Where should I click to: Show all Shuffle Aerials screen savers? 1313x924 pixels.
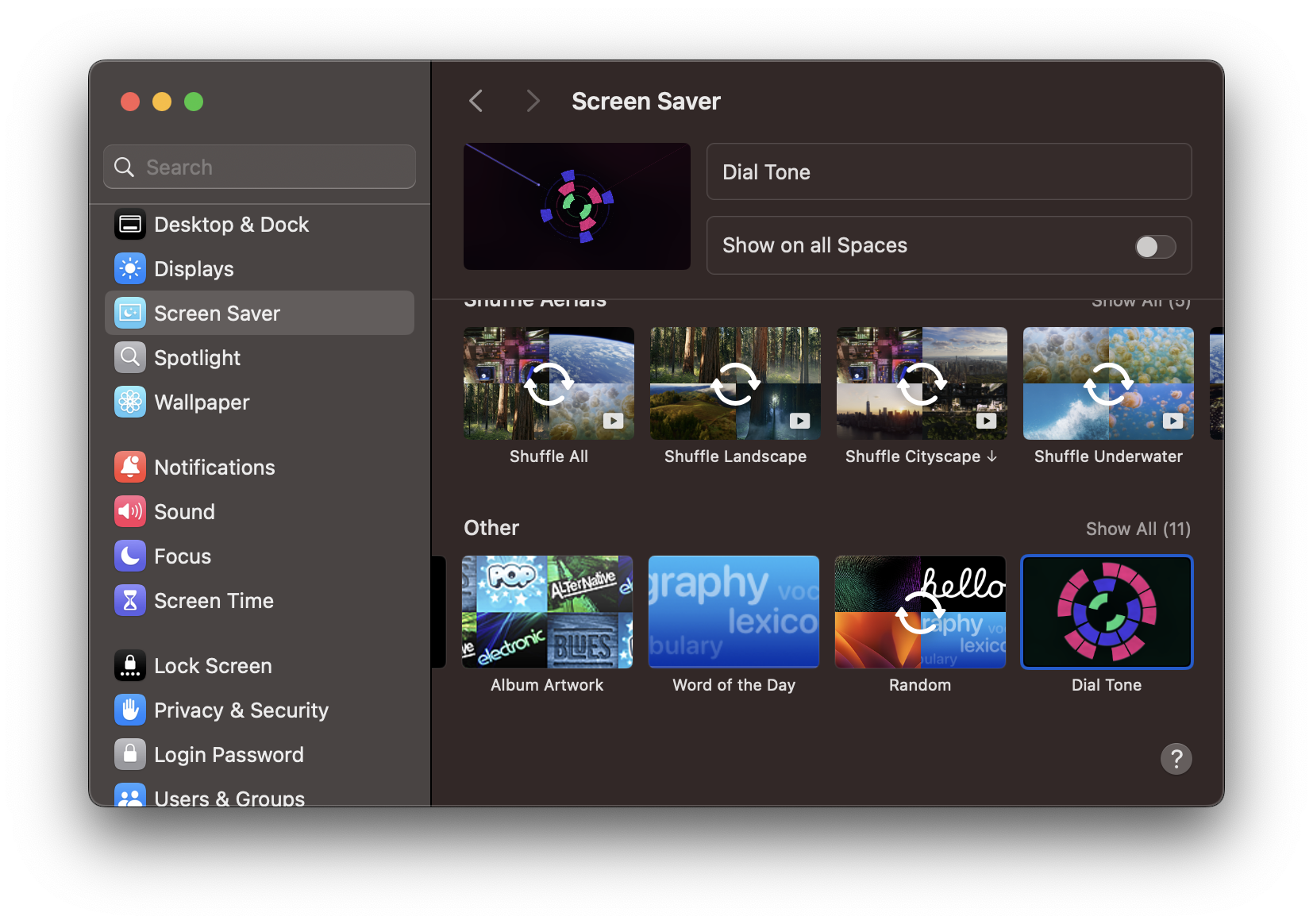1141,302
